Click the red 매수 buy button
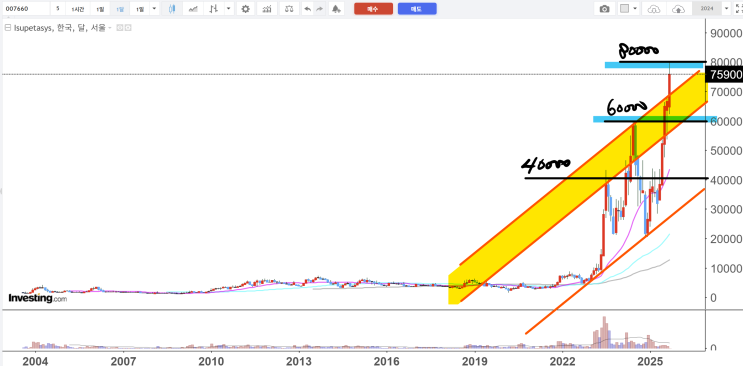 373,9
